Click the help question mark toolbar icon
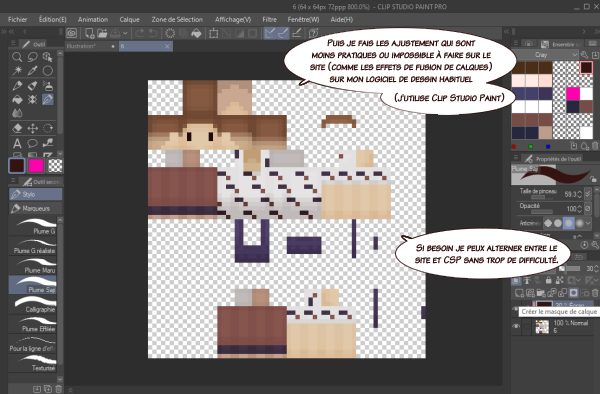Viewport: 600px width, 394px height. [313, 33]
